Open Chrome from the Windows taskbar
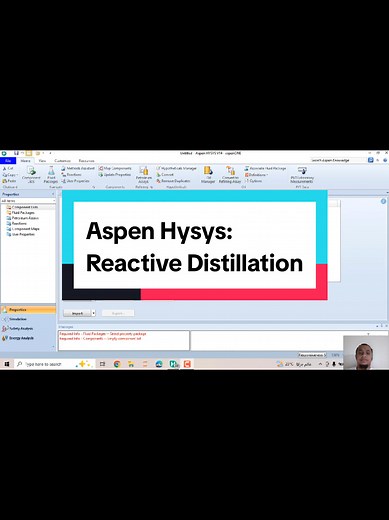389x520 pixels. point(117,364)
